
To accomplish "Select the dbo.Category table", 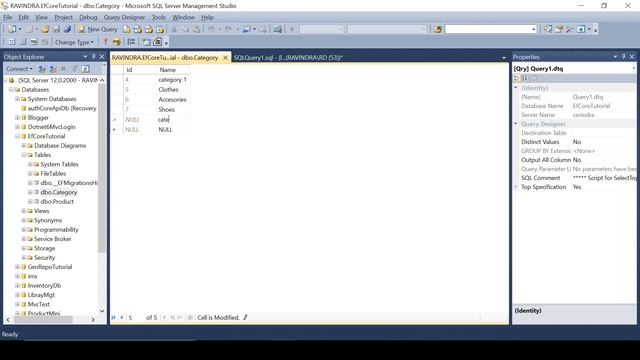I will tap(58, 192).
